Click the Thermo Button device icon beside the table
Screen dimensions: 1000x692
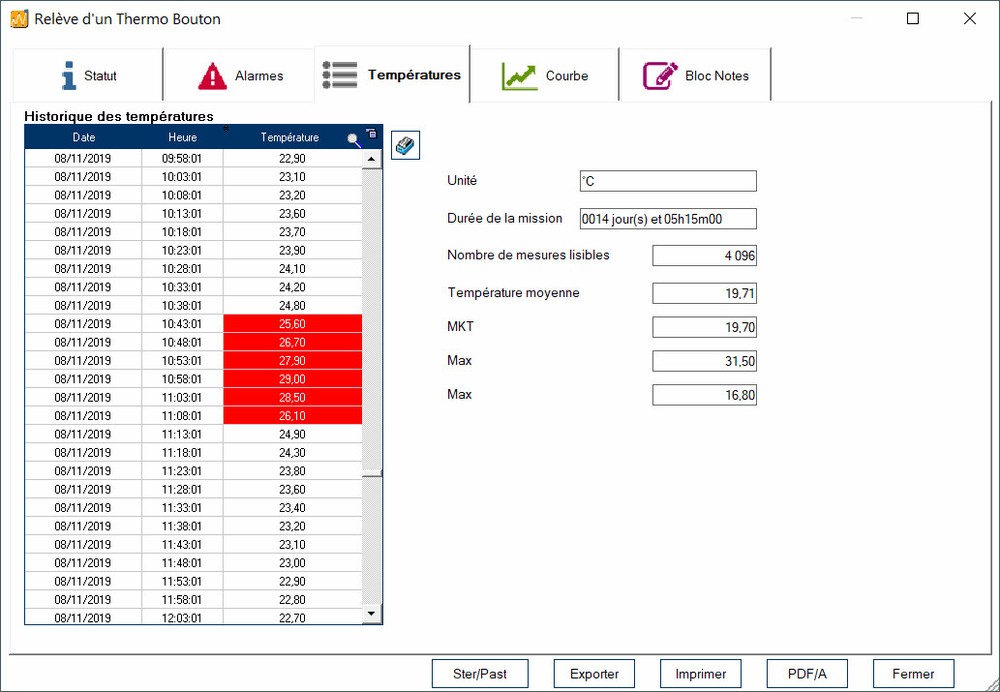[405, 144]
